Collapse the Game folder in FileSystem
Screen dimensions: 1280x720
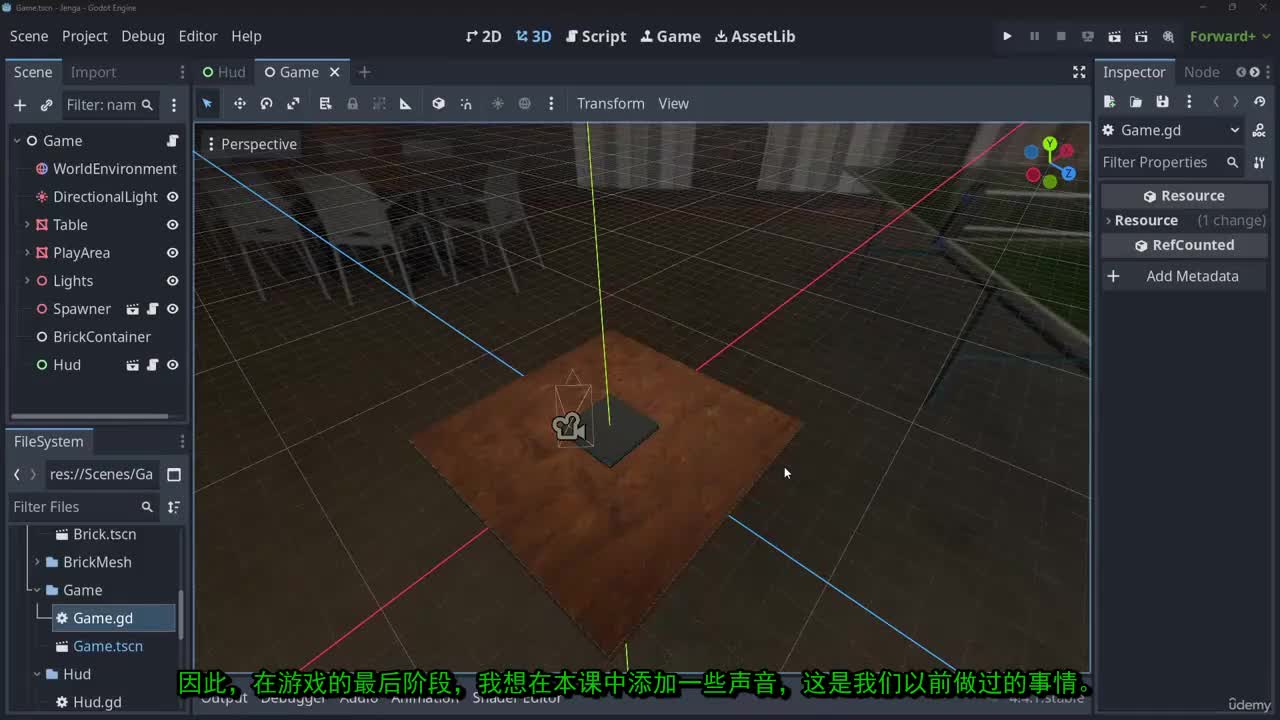37,590
